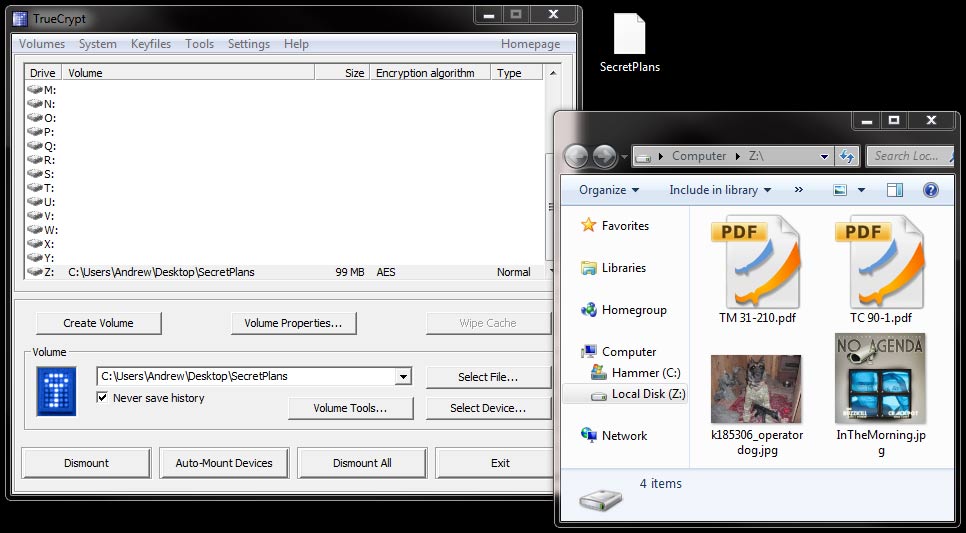This screenshot has width=966, height=533.
Task: Open view options dropdown arrow in Explorer
Action: pos(861,190)
